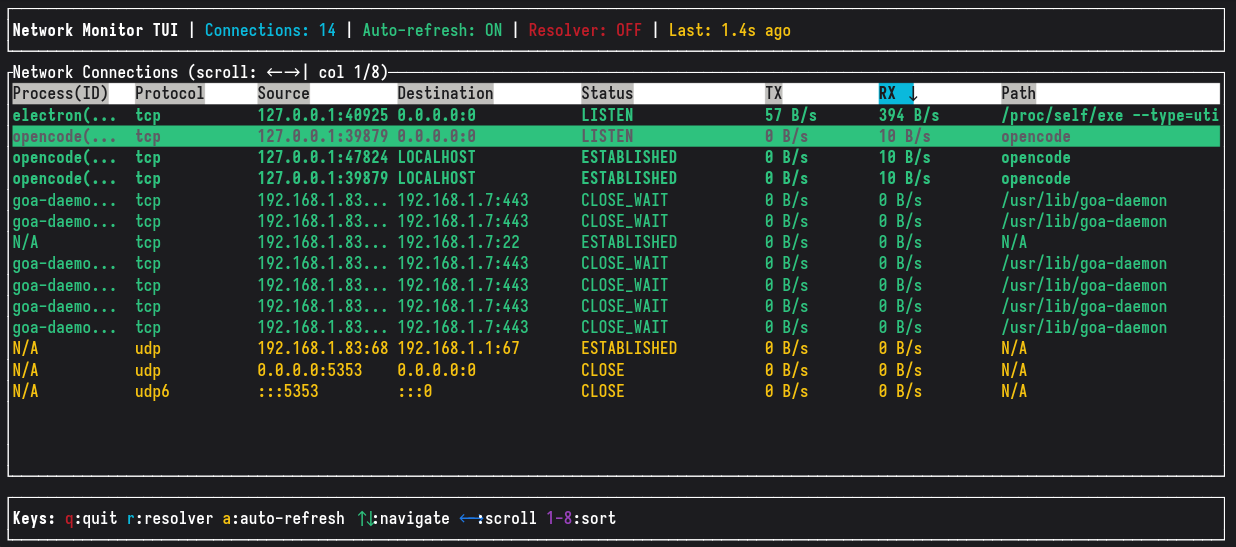1236x547 pixels.
Task: Click the /proc/self/exe path cell
Action: click(1110, 115)
